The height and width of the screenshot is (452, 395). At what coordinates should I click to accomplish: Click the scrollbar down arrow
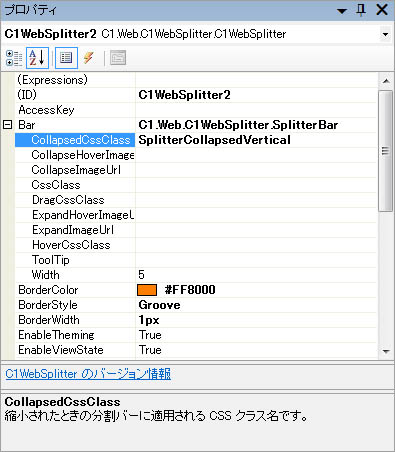coord(386,351)
